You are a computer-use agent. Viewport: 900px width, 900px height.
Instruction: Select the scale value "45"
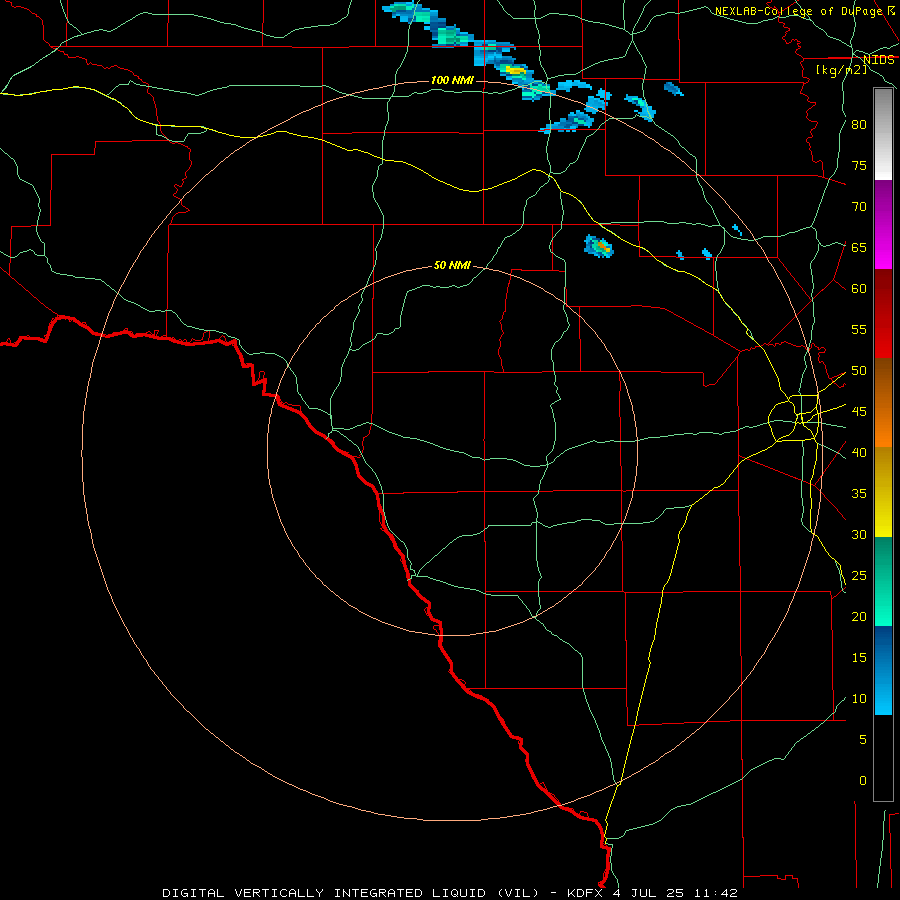[859, 412]
